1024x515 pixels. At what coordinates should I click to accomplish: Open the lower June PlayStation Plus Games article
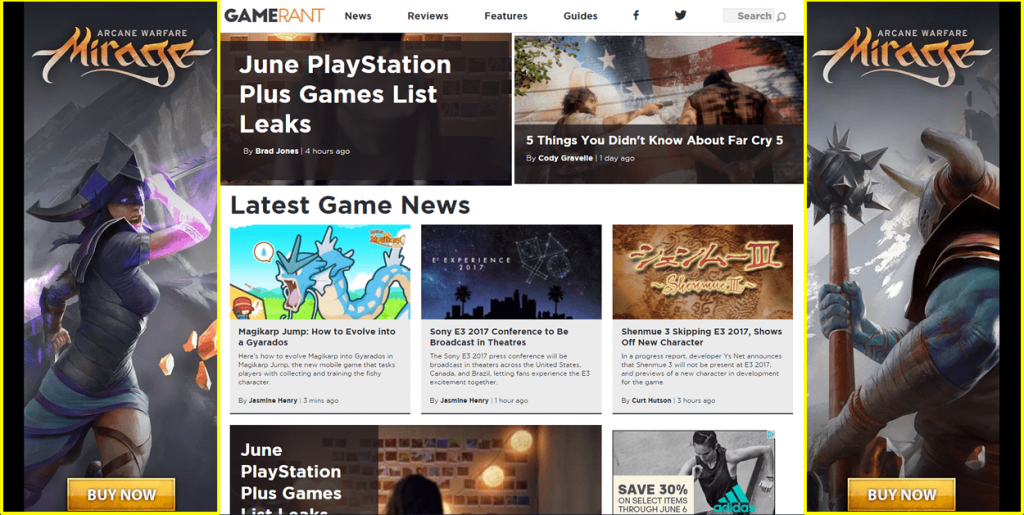point(415,470)
